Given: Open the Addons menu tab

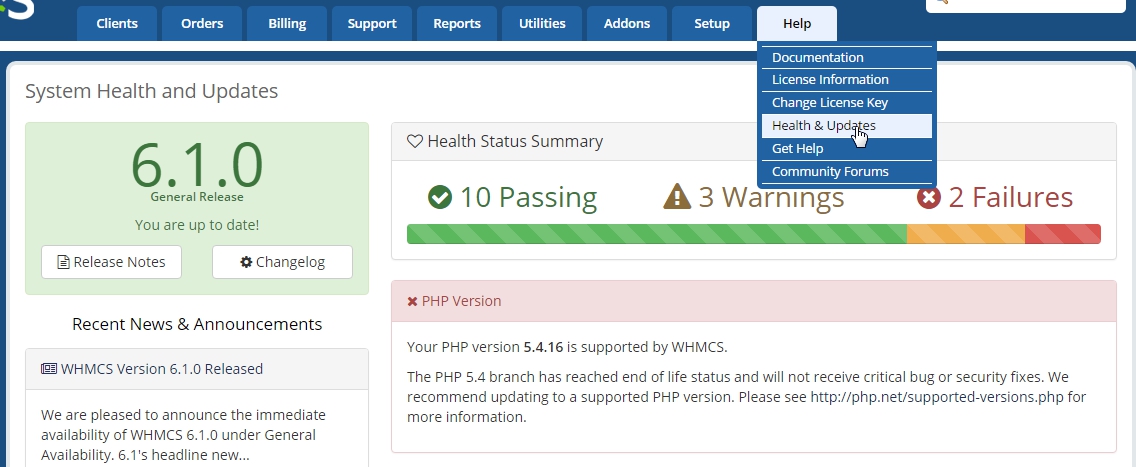Looking at the screenshot, I should coord(627,23).
